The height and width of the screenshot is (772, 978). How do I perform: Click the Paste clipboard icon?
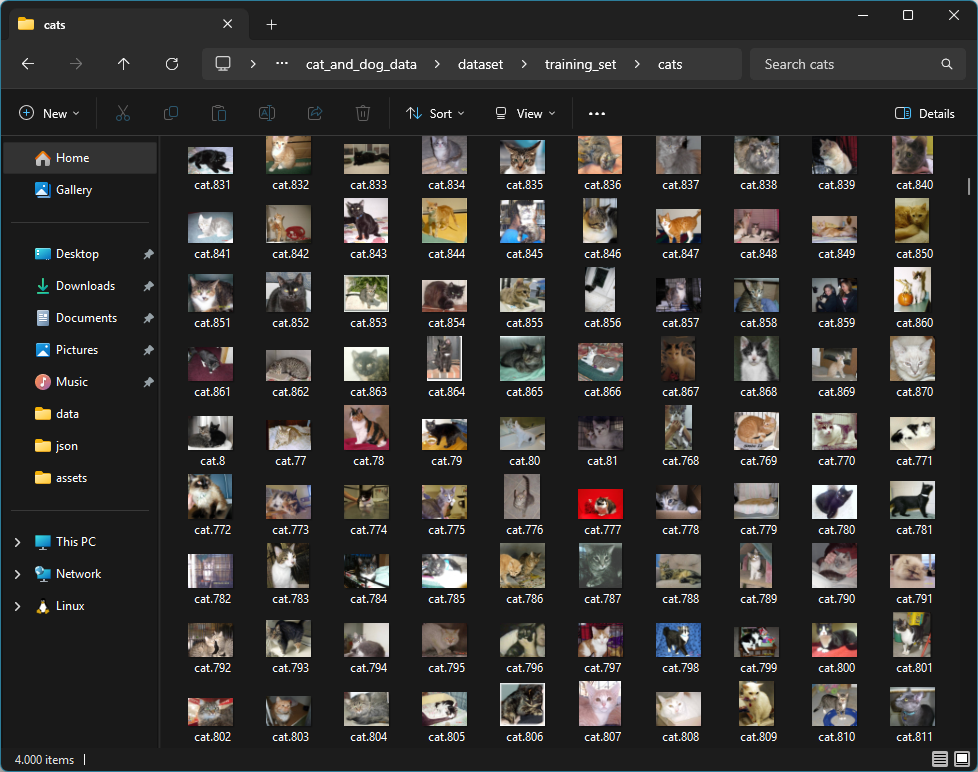[219, 114]
